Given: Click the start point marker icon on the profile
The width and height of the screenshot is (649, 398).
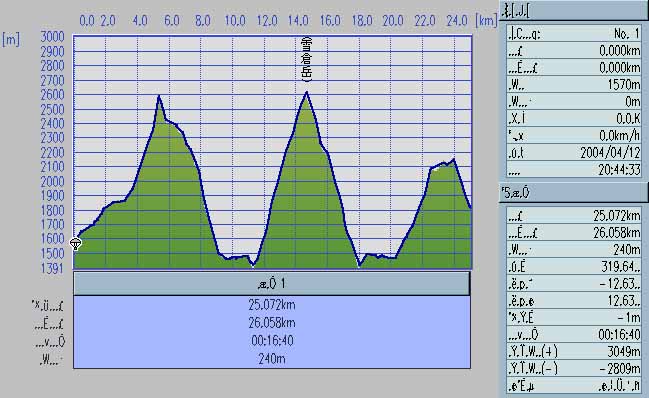Looking at the screenshot, I should (x=75, y=244).
